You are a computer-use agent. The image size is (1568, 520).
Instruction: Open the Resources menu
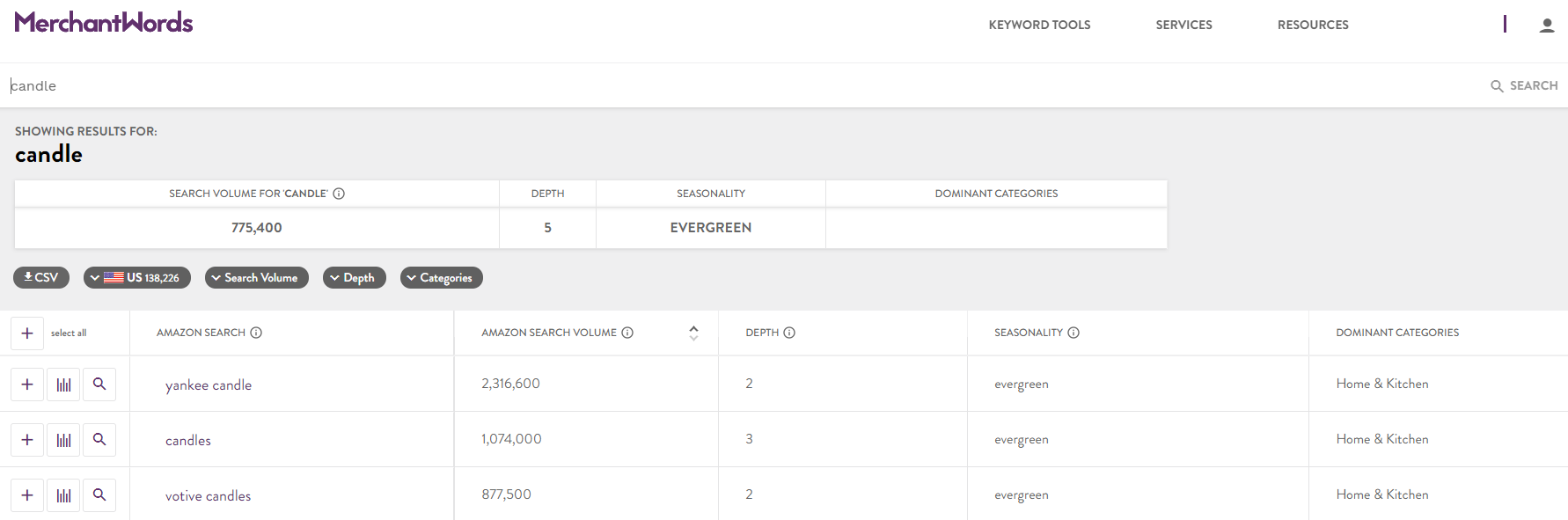1313,25
